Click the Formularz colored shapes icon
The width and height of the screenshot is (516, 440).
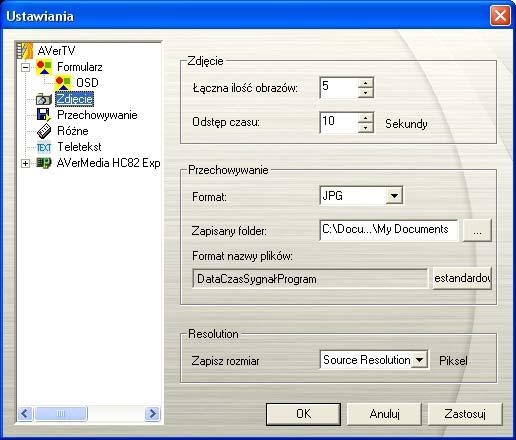44,67
